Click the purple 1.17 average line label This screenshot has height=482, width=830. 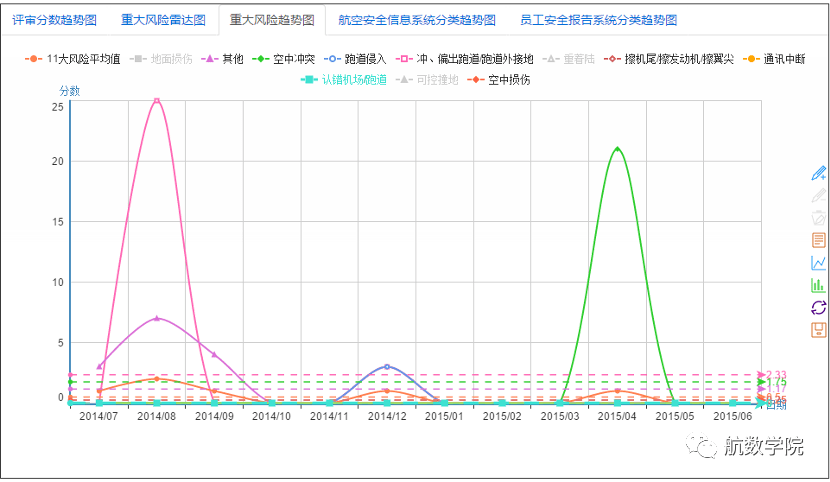(x=776, y=389)
